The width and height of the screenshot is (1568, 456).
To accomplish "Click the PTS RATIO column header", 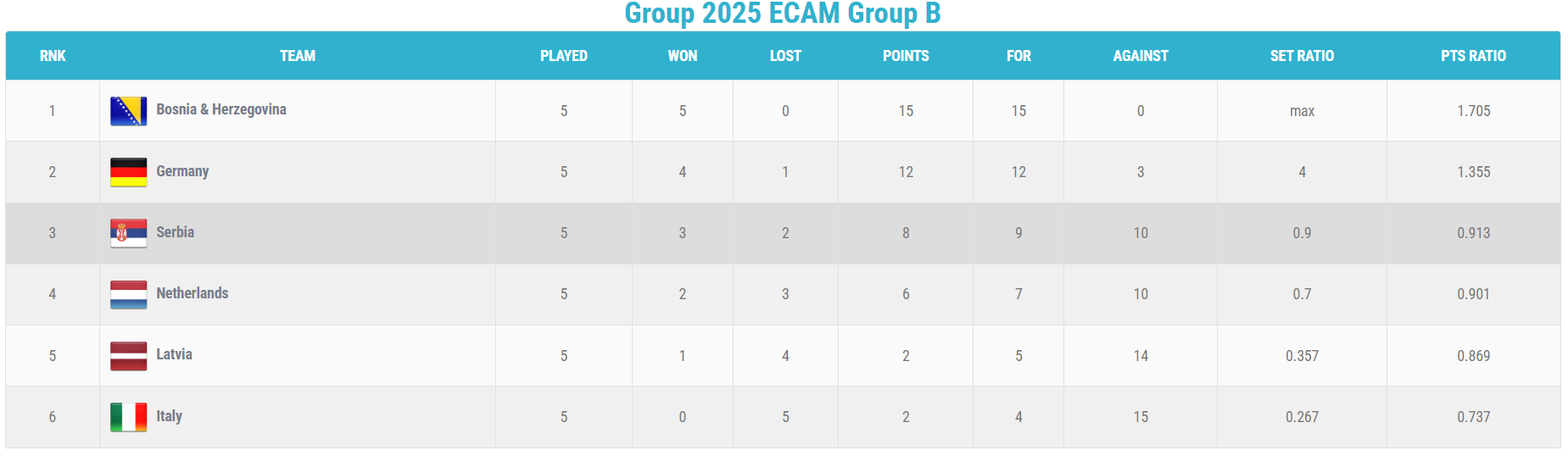I will [x=1473, y=56].
